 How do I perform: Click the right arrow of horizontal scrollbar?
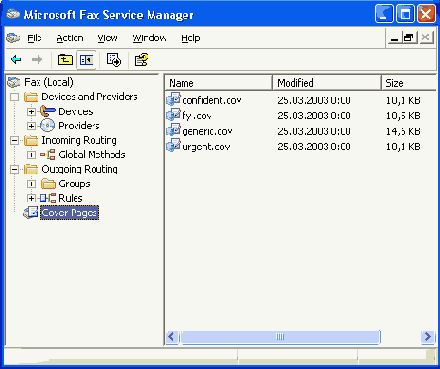(427, 337)
